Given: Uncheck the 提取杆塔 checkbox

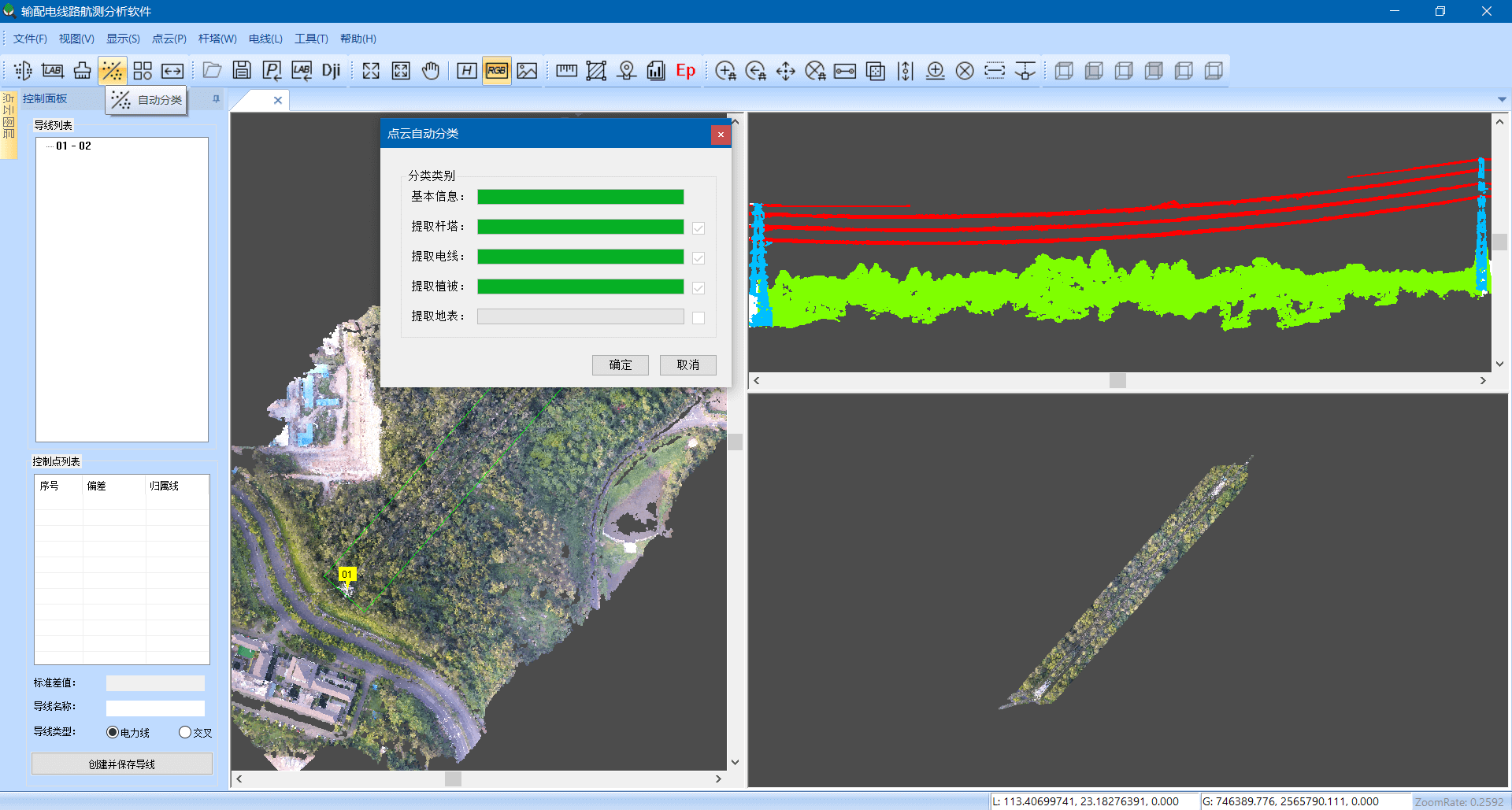Looking at the screenshot, I should click(x=698, y=227).
